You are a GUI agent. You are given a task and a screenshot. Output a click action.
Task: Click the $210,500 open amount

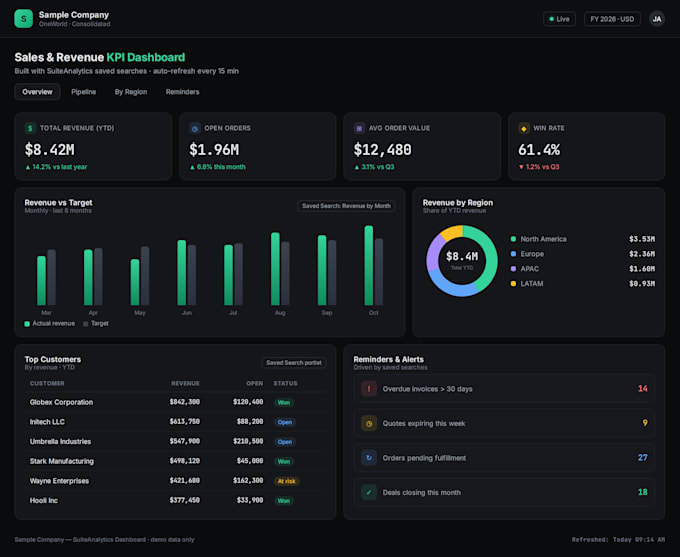(x=248, y=441)
